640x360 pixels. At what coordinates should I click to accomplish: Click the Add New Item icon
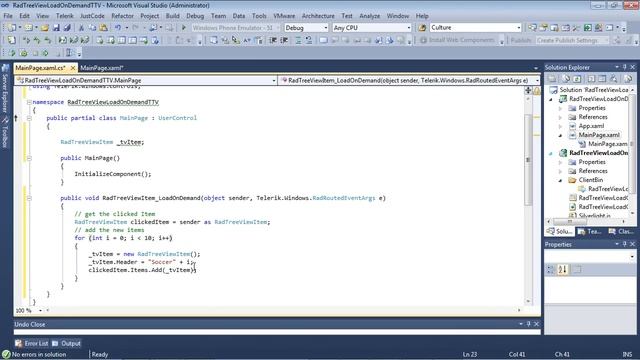click(x=28, y=28)
